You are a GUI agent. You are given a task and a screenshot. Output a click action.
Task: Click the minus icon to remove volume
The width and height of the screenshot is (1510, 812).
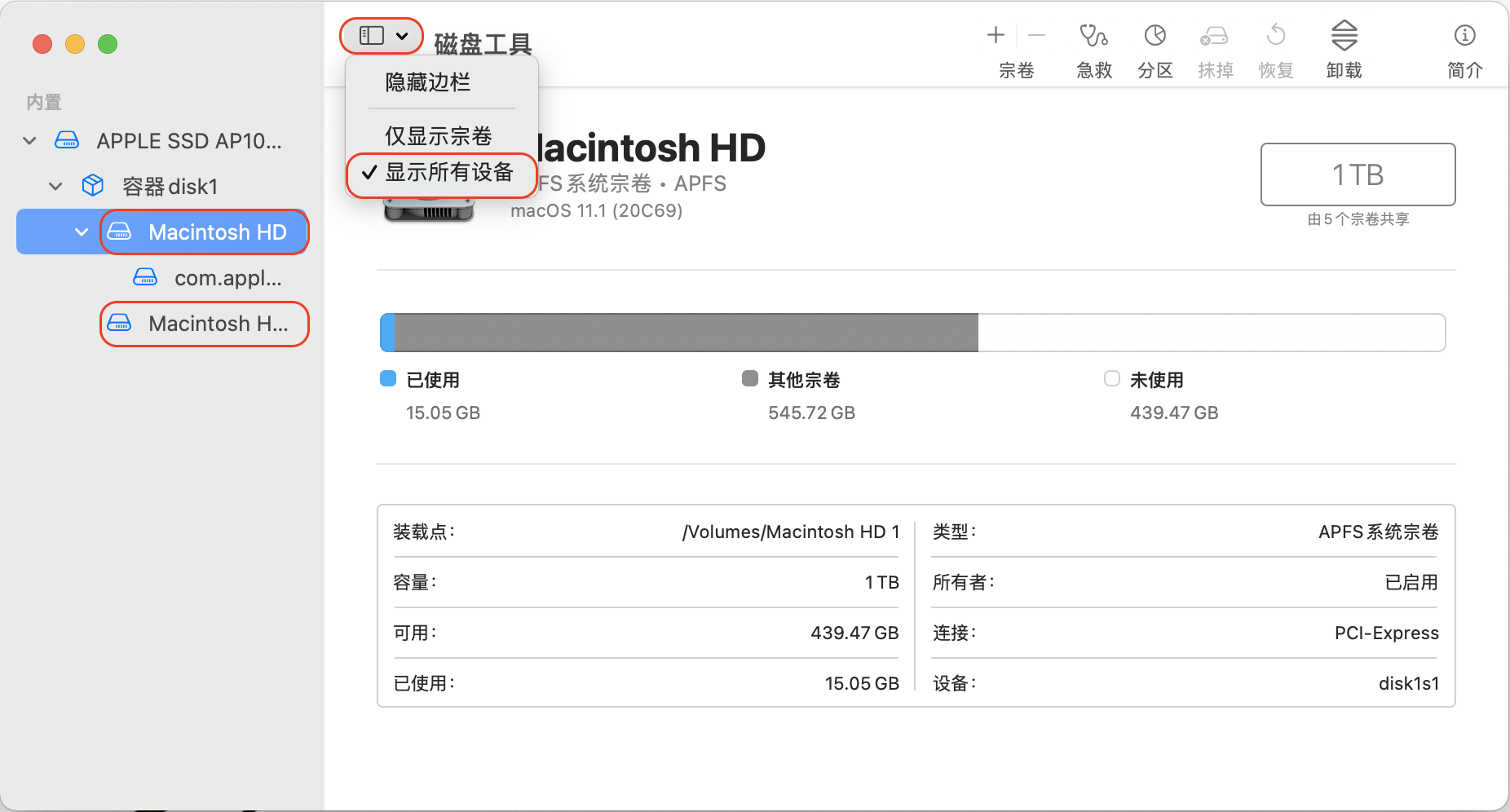tap(1036, 35)
